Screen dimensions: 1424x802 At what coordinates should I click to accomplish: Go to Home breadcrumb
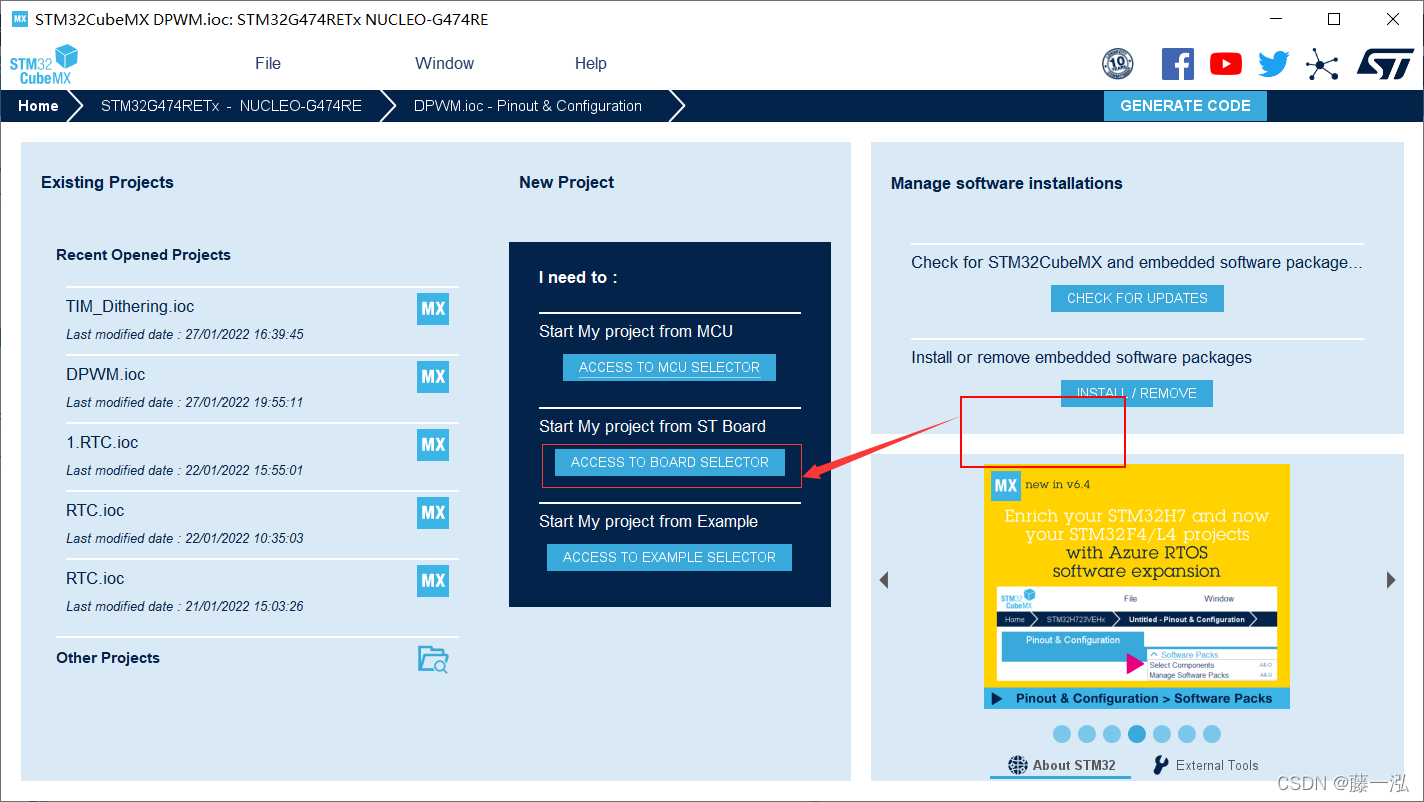(38, 106)
